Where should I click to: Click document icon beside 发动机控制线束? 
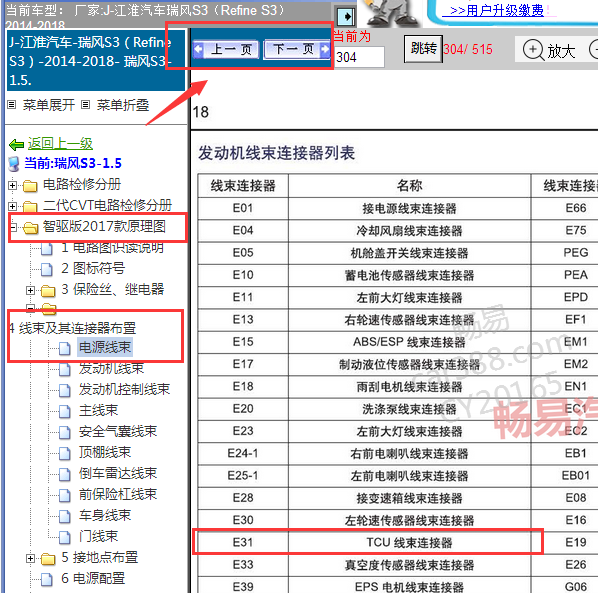point(64,390)
